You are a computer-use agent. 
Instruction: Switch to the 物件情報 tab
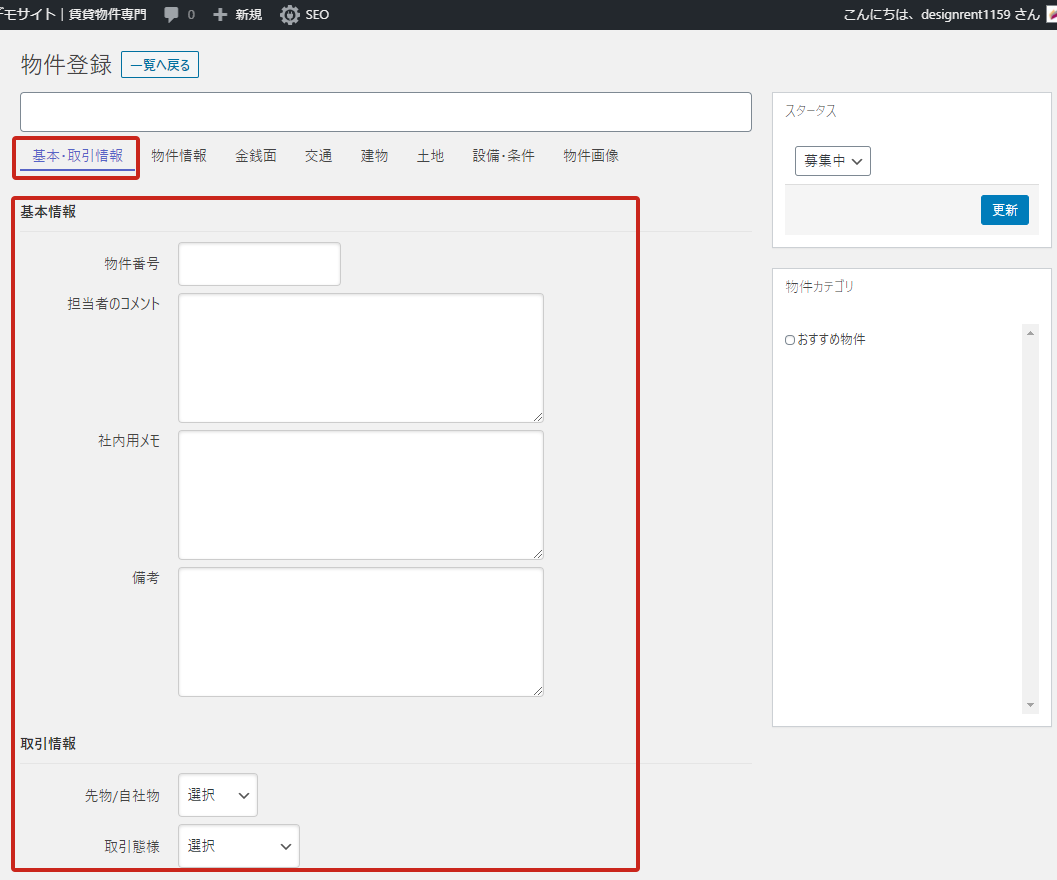[x=179, y=156]
